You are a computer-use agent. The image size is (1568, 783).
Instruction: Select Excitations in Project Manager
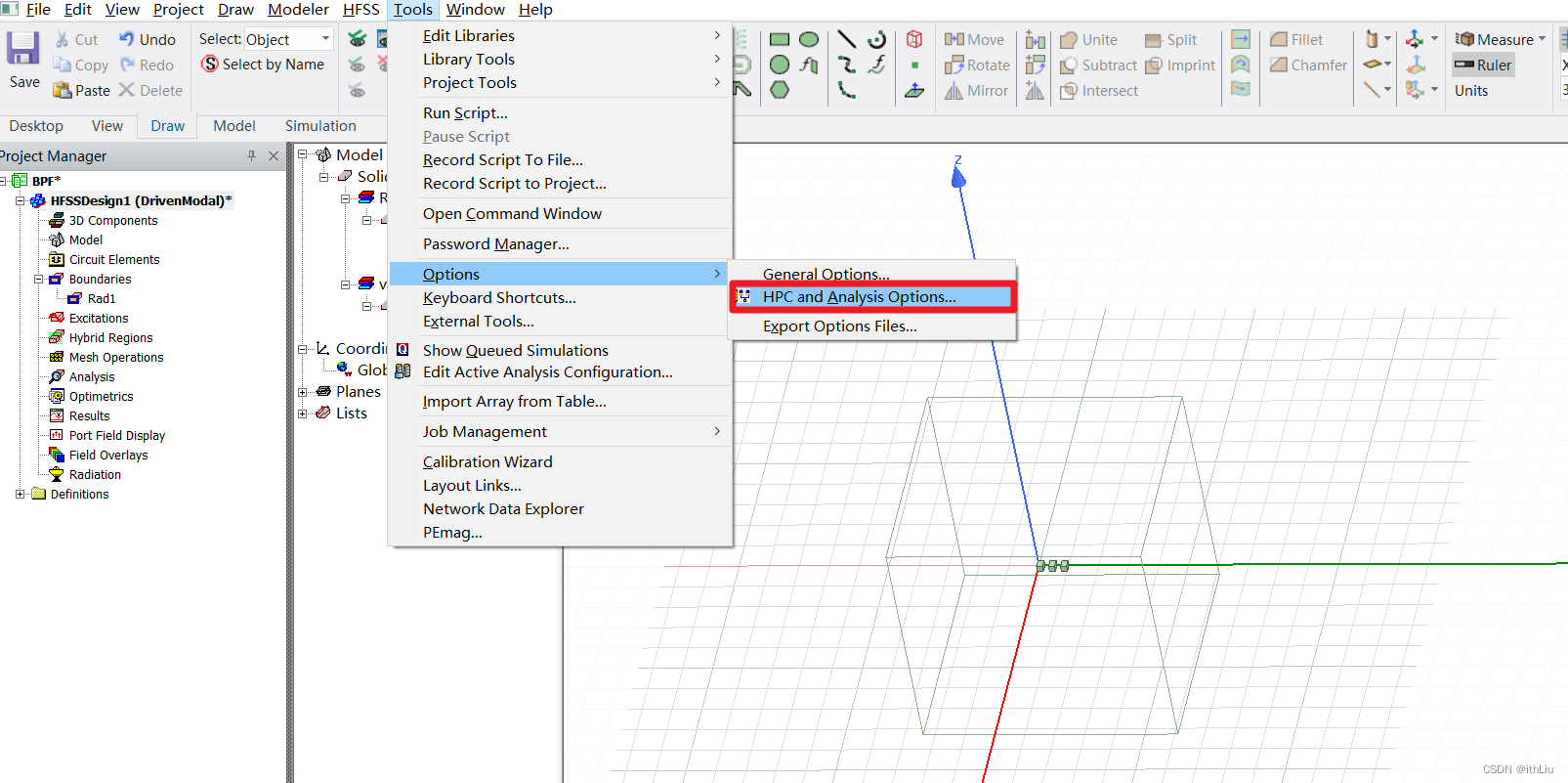(x=89, y=318)
